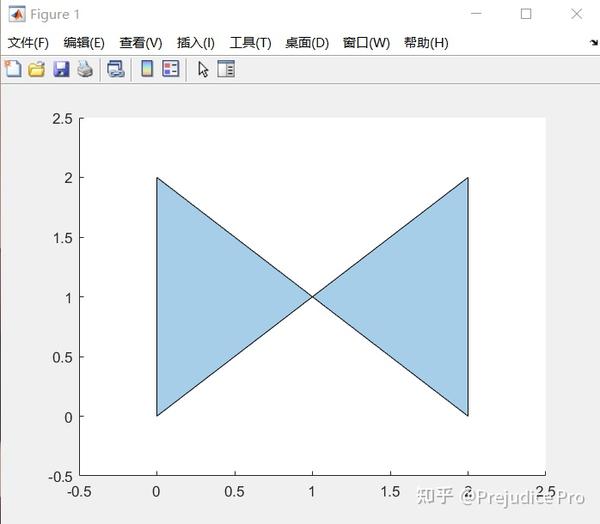Click the Insert Legend icon

click(x=171, y=69)
